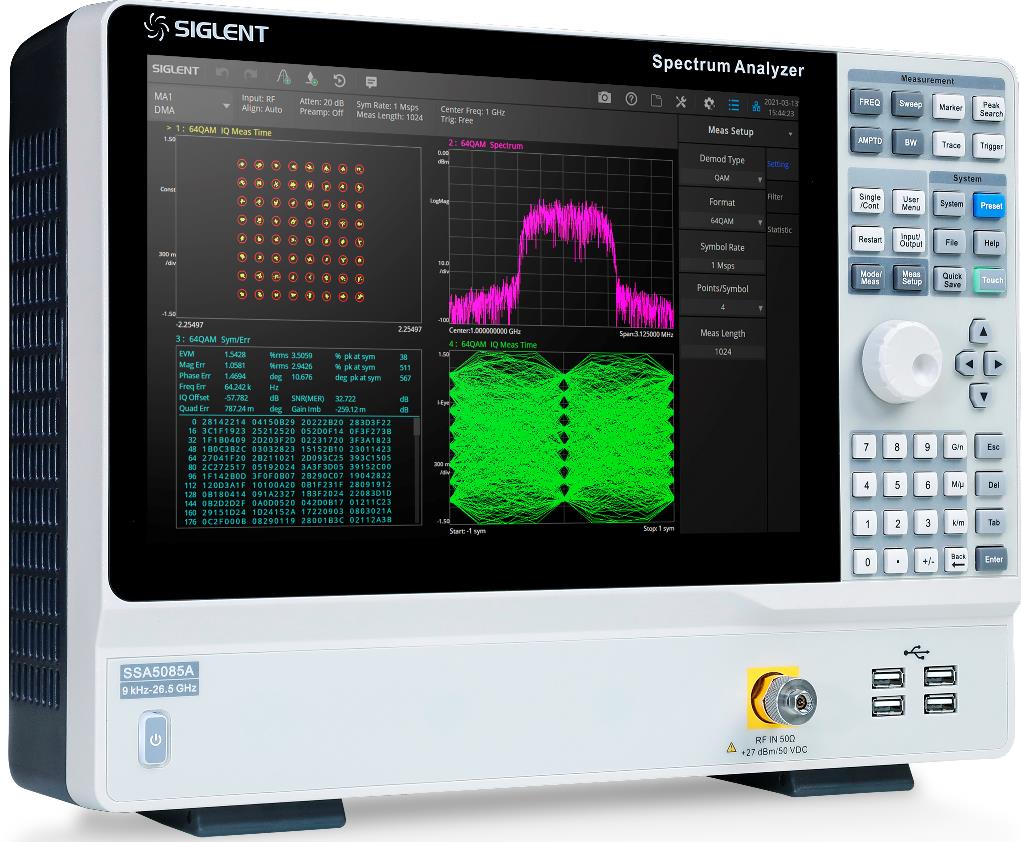Tap the camera screenshot icon

[604, 98]
